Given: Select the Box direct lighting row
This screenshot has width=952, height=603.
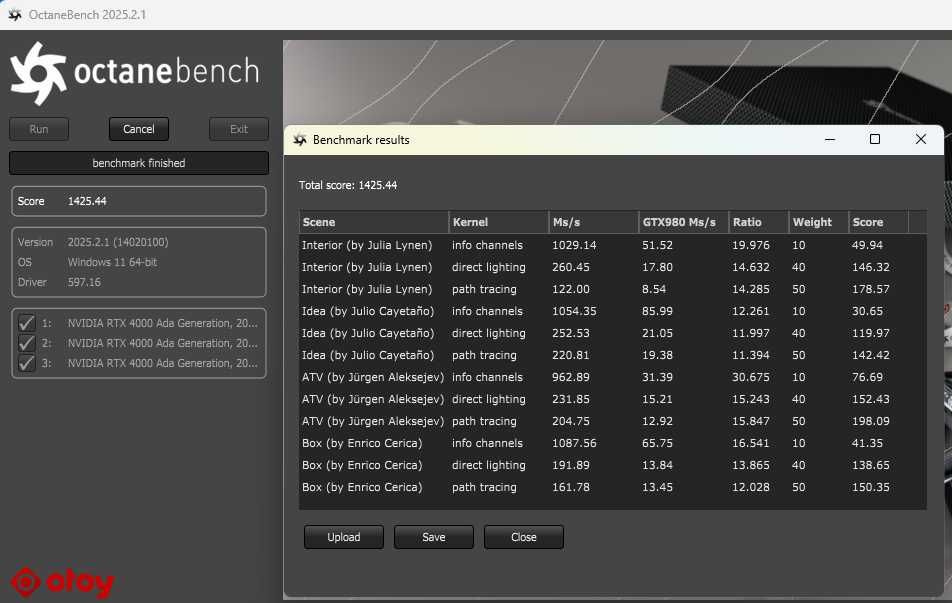Looking at the screenshot, I should tap(613, 465).
